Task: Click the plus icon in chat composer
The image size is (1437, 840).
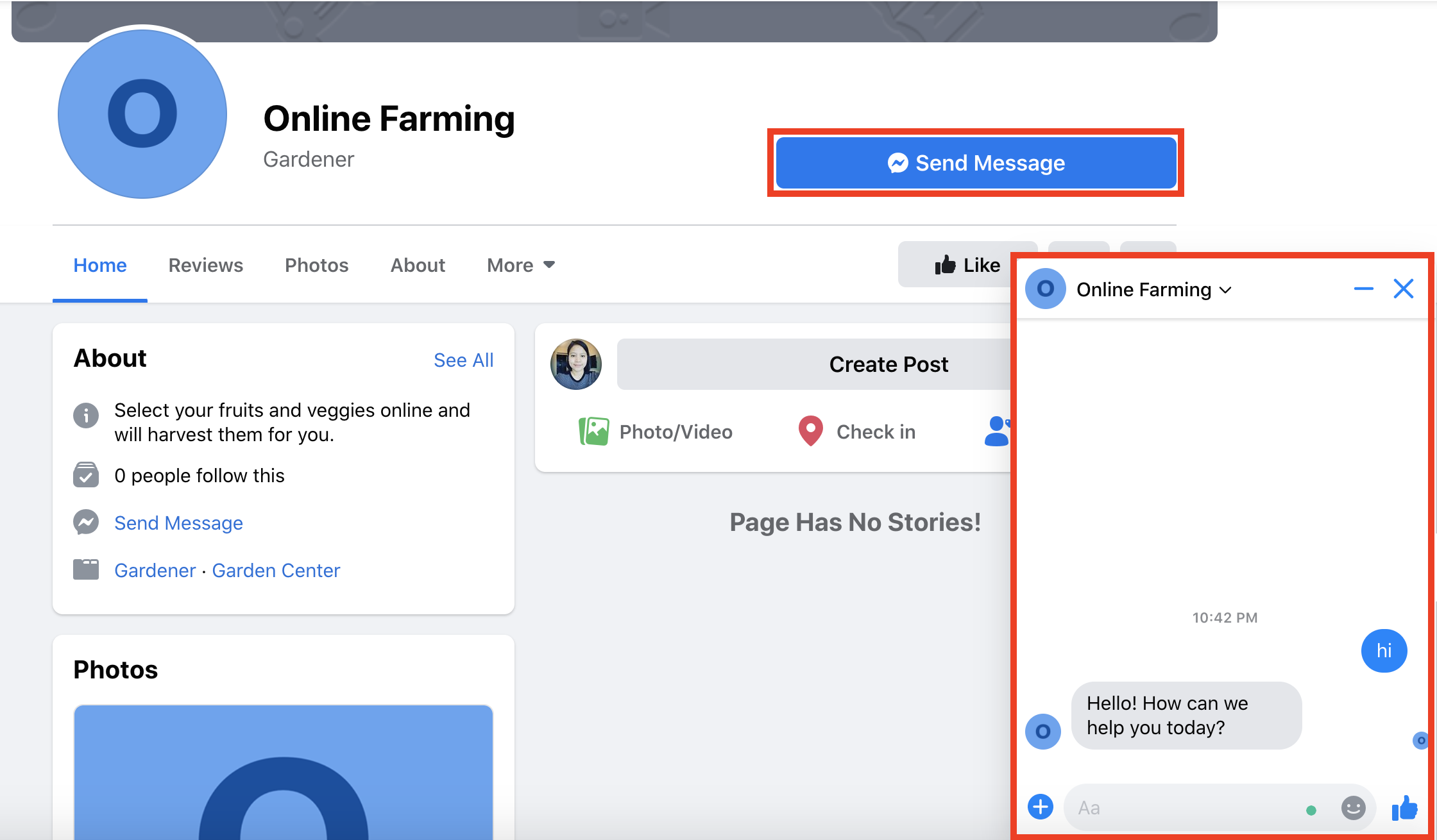Action: coord(1040,807)
